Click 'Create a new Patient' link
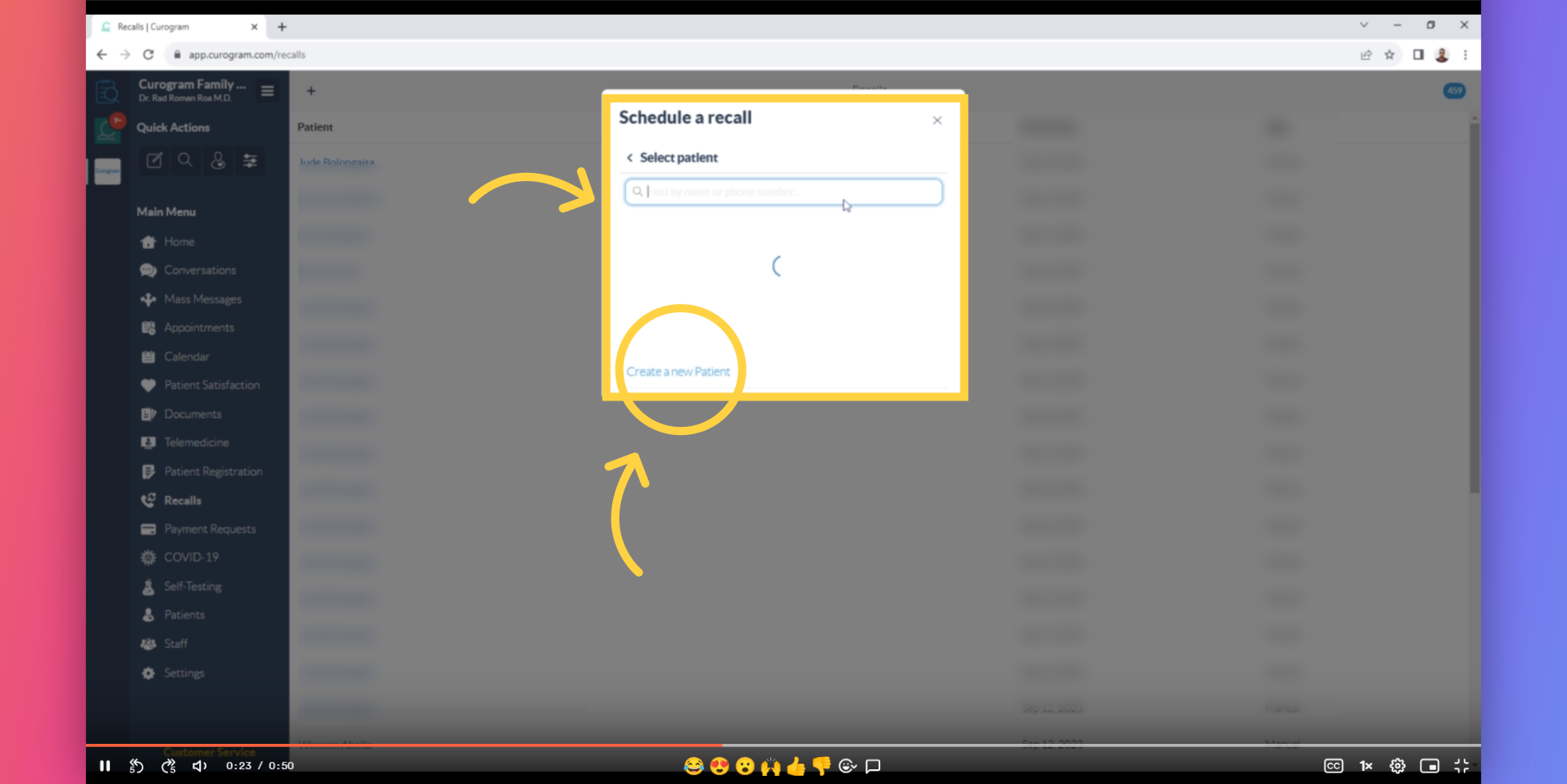Viewport: 1567px width, 784px height. [678, 372]
